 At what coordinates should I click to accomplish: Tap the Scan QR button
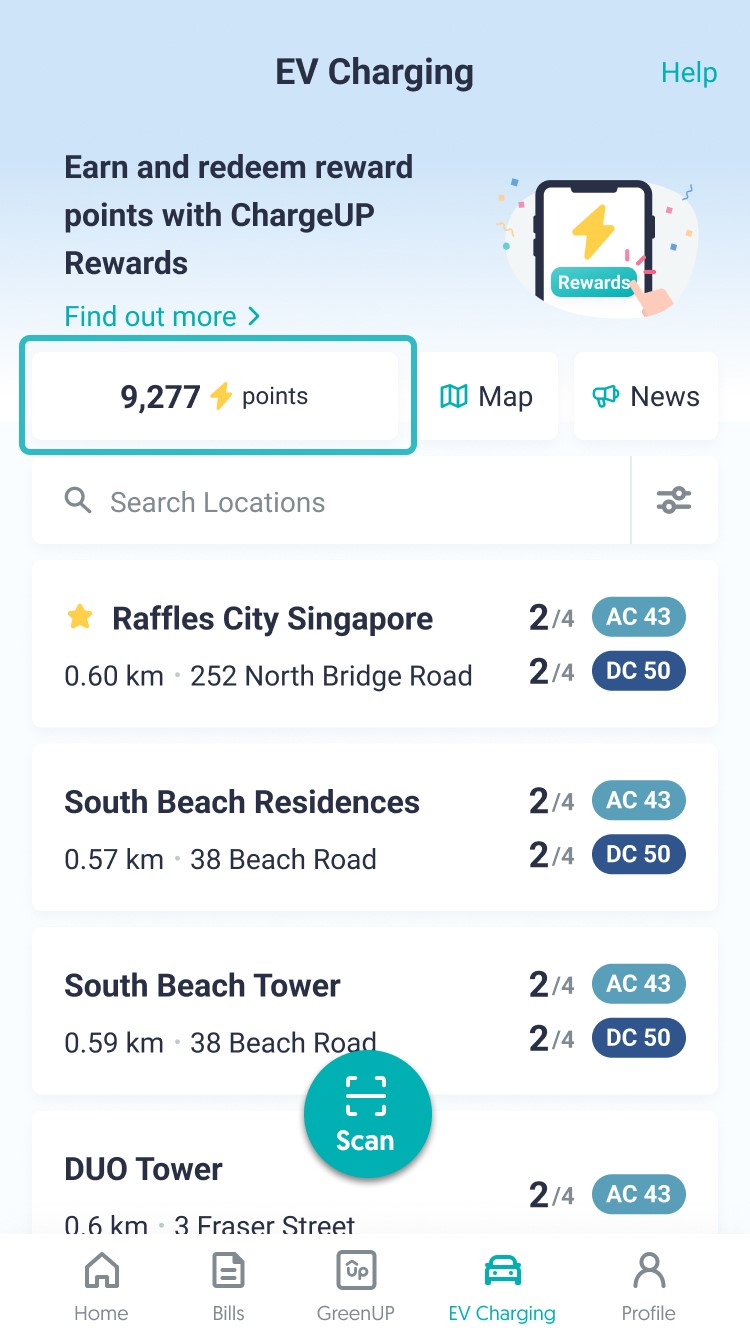[x=367, y=1116]
